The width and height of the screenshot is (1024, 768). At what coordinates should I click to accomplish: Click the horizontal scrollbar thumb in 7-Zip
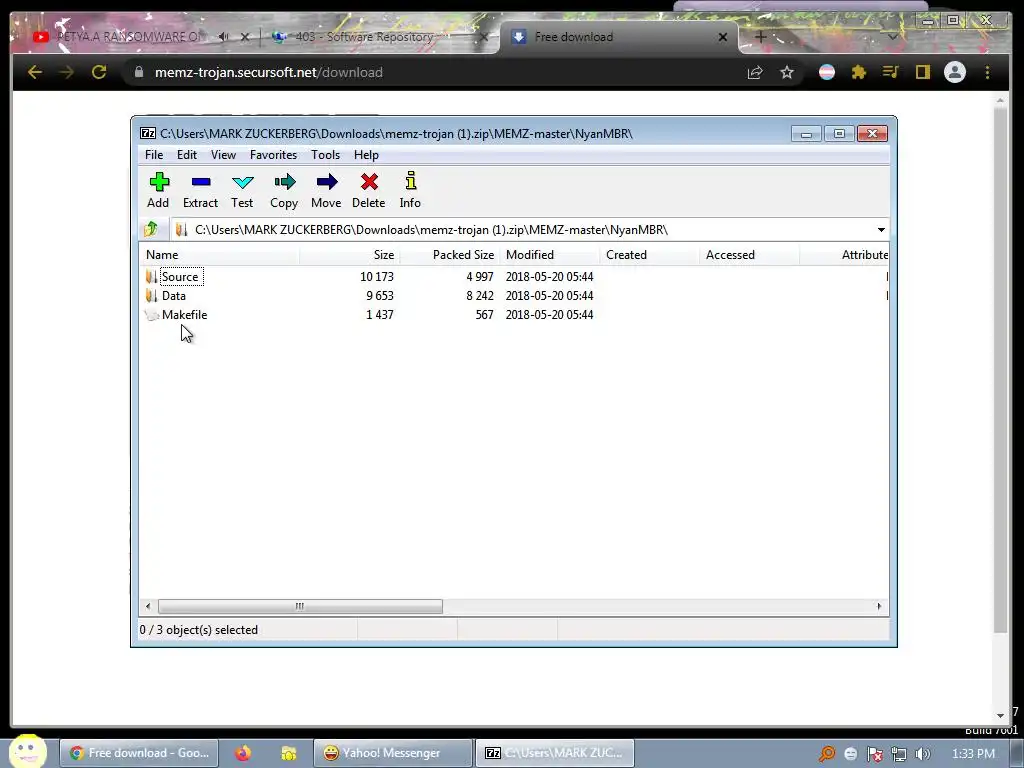point(300,607)
